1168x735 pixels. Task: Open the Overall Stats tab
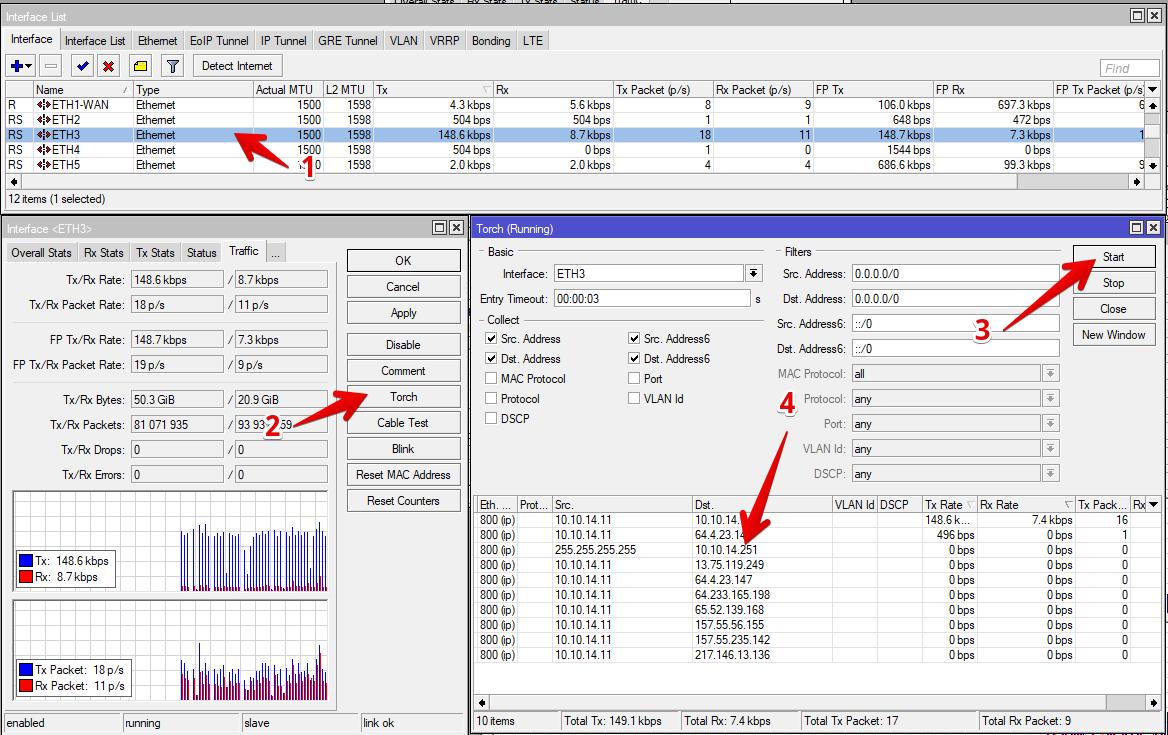click(x=42, y=253)
